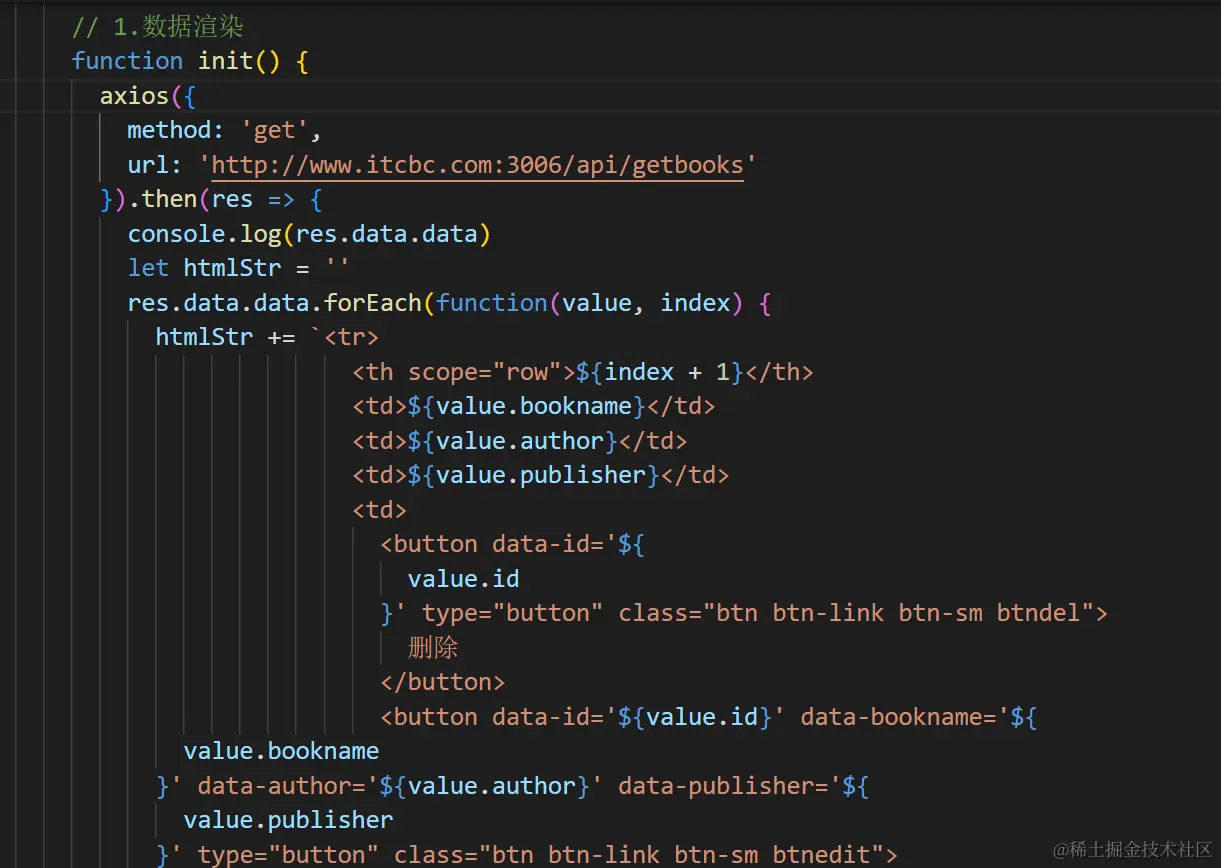The height and width of the screenshot is (868, 1221).
Task: Click the standalone 'value.id' line
Action: click(x=464, y=579)
